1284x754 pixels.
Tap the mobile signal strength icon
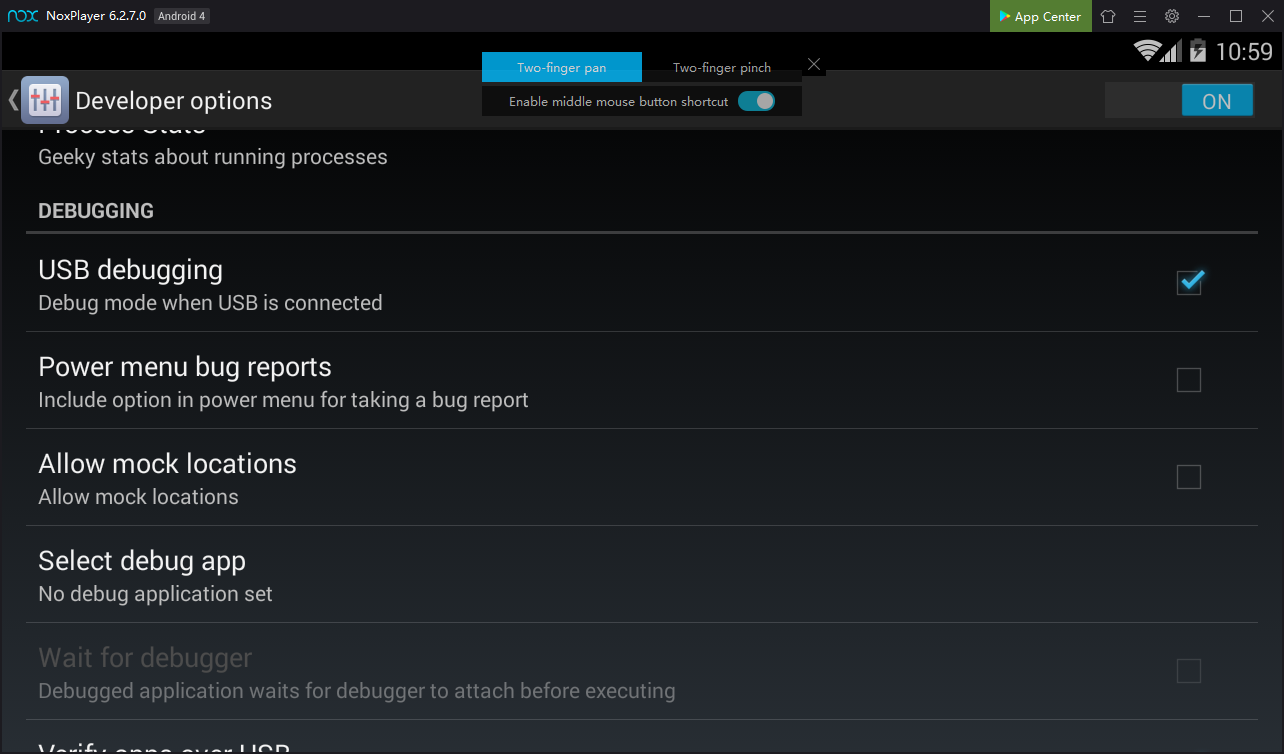1171,51
